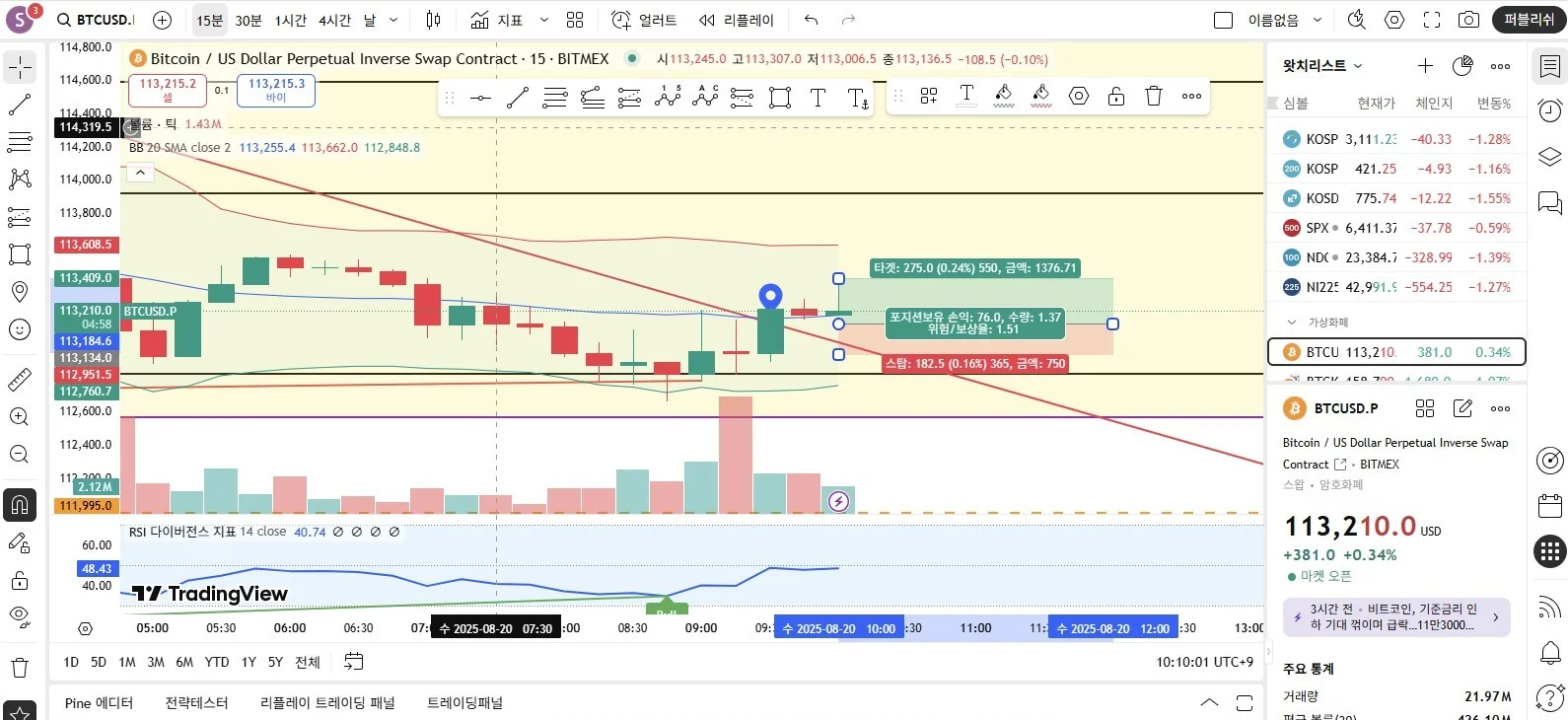Toggle magnet mode
Viewport: 1568px width, 720px height.
(x=20, y=505)
